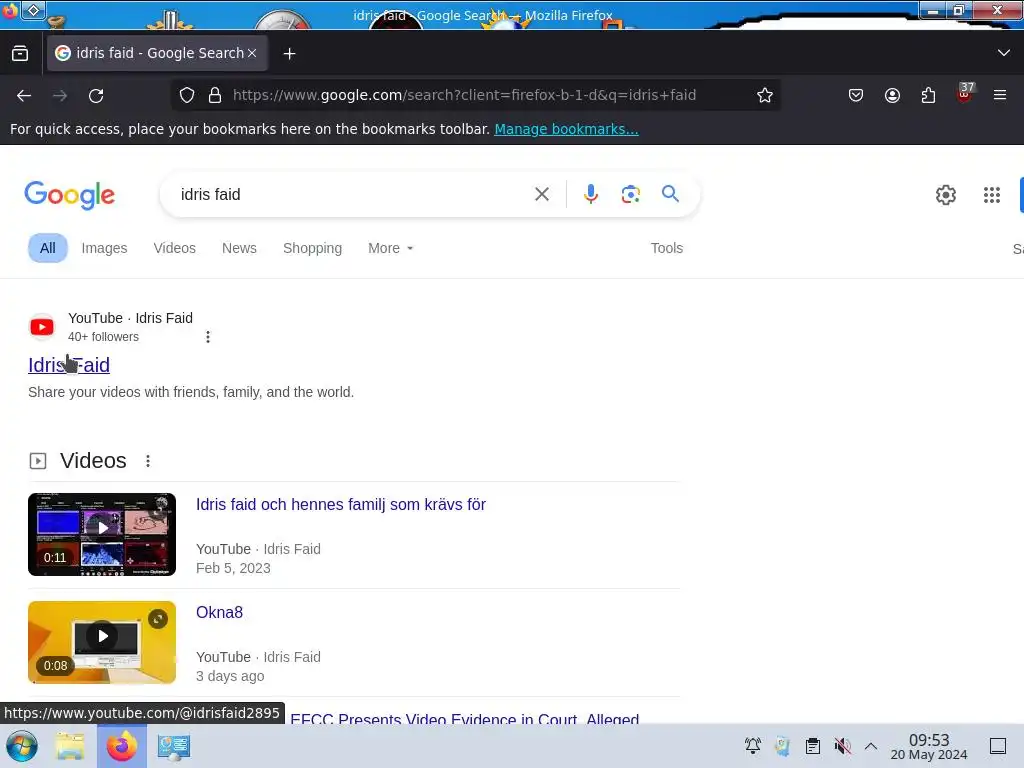Submit search with magnifier icon
The height and width of the screenshot is (768, 1024).
point(670,194)
